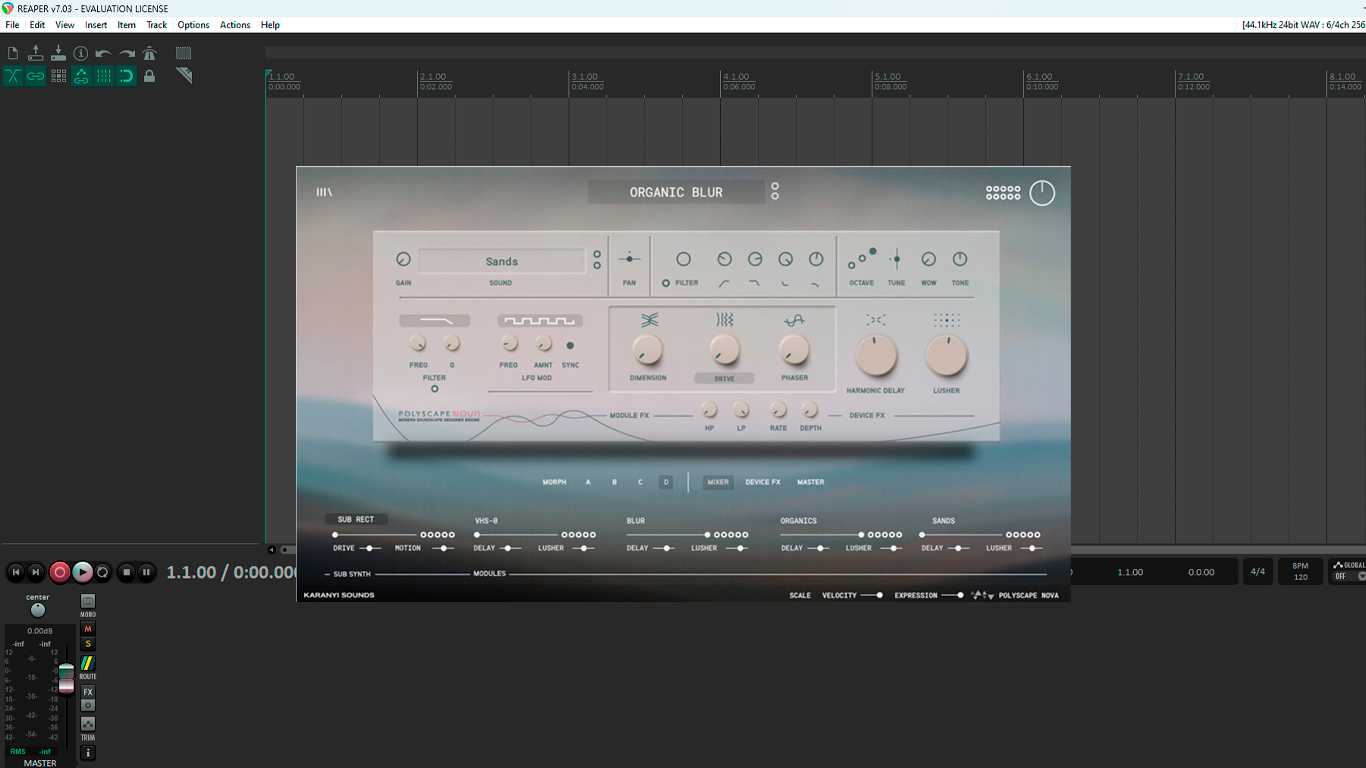Click the Phaser effect knob

(x=794, y=350)
